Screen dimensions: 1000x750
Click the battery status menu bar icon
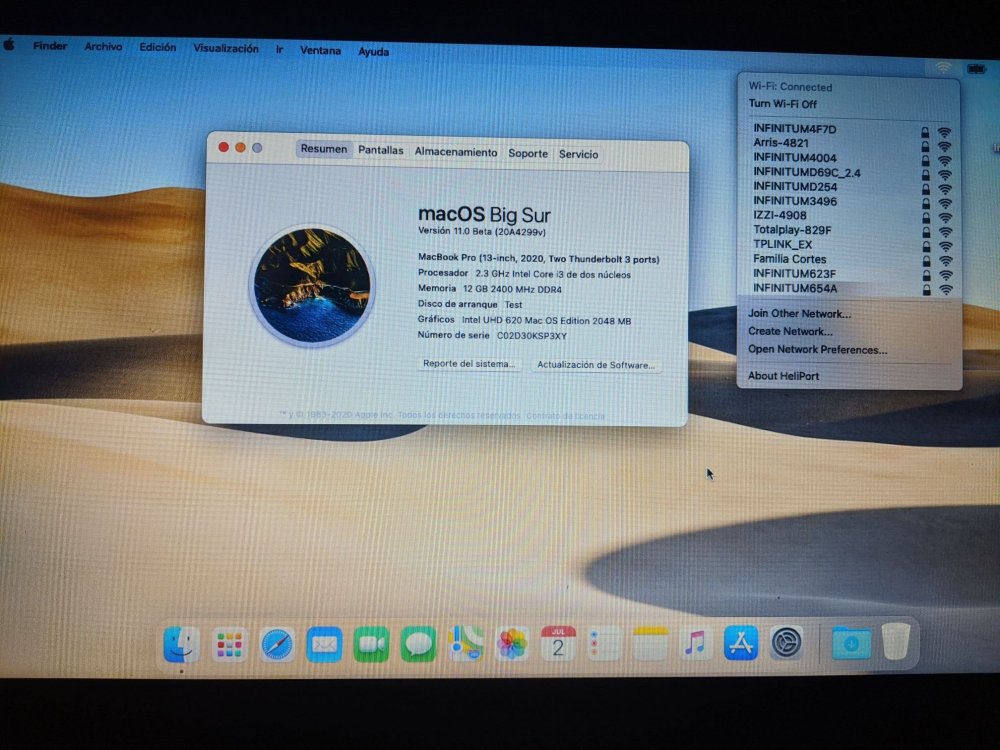tap(976, 68)
